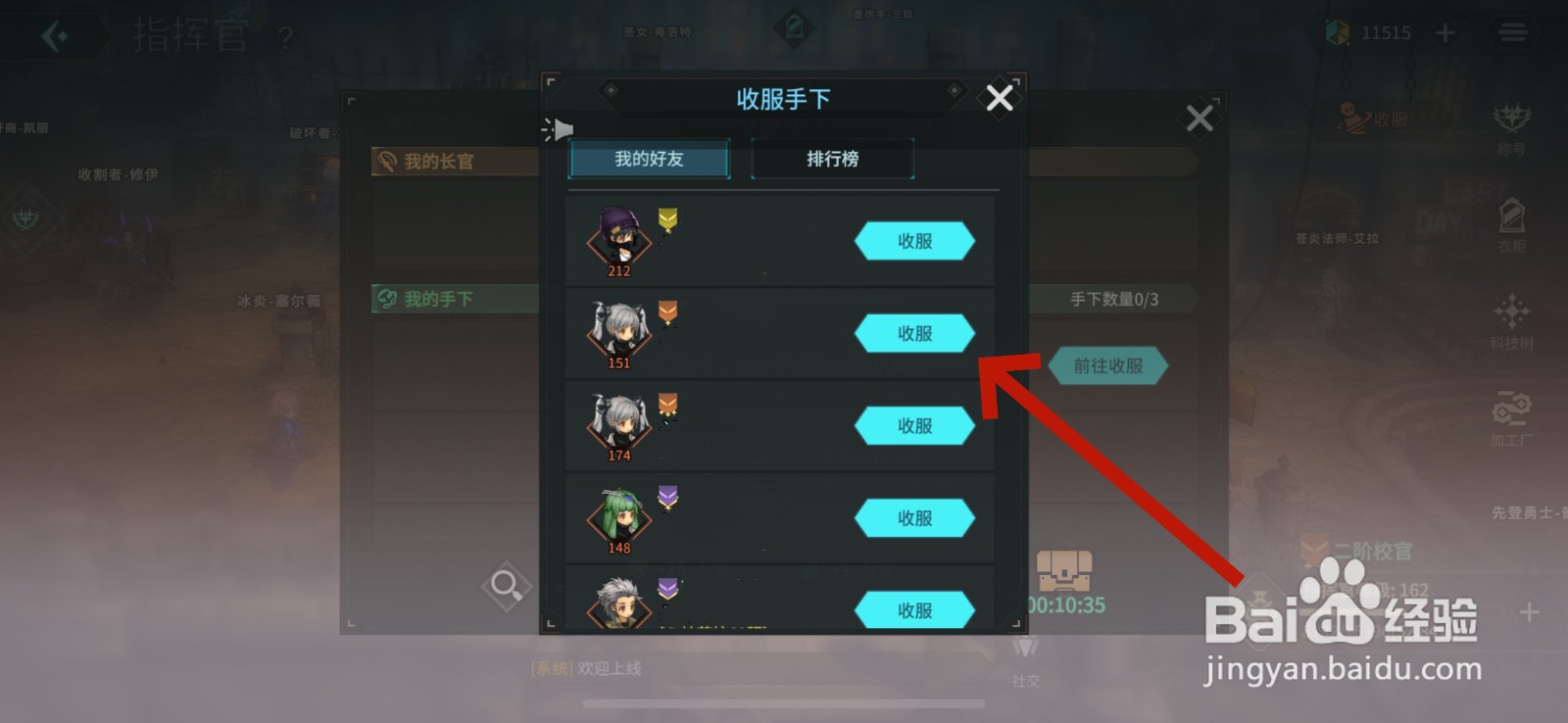This screenshot has width=1568, height=723.
Task: Open the 称号 title icon
Action: coord(1511,128)
